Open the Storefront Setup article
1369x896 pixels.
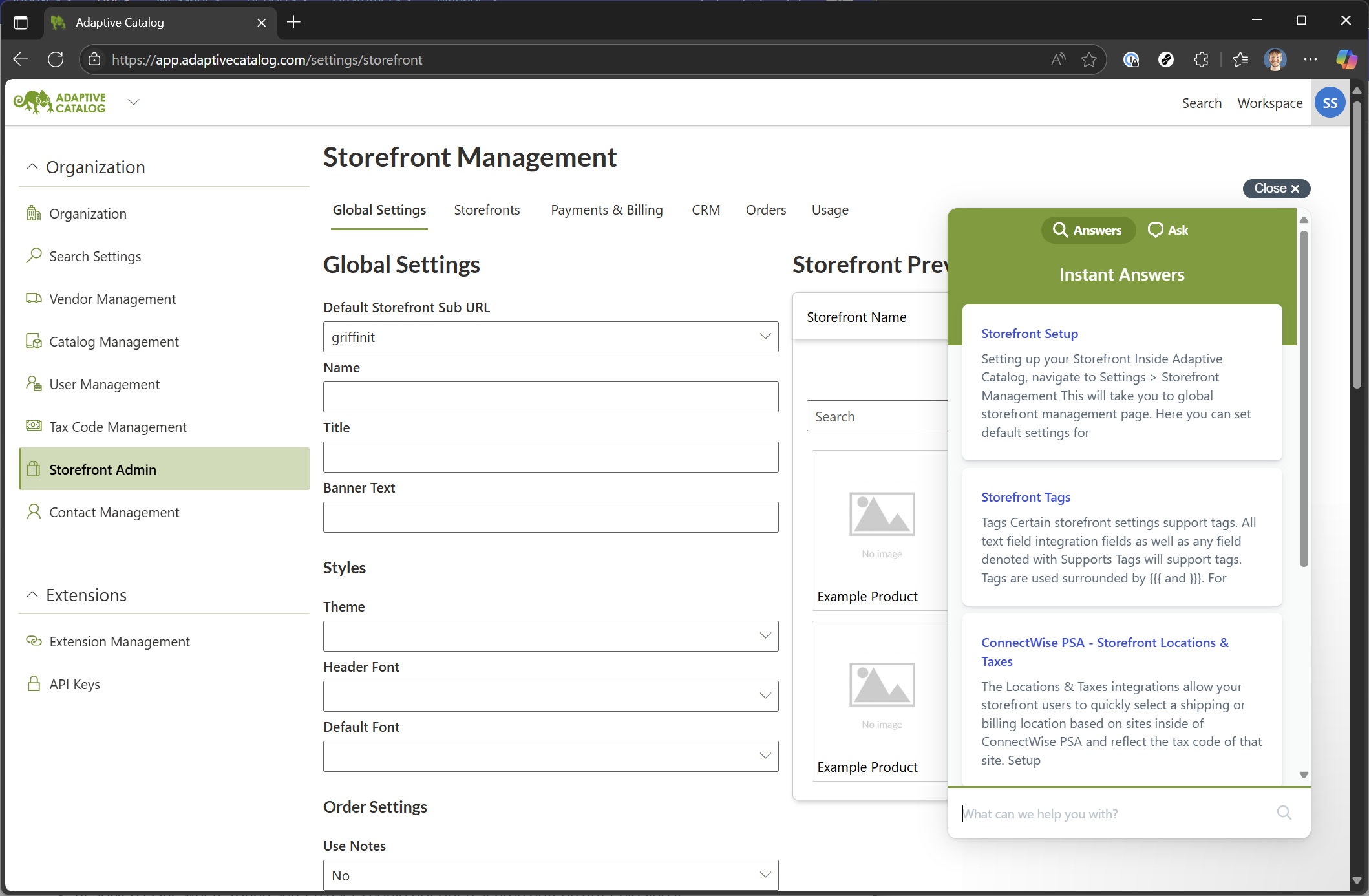click(1030, 334)
